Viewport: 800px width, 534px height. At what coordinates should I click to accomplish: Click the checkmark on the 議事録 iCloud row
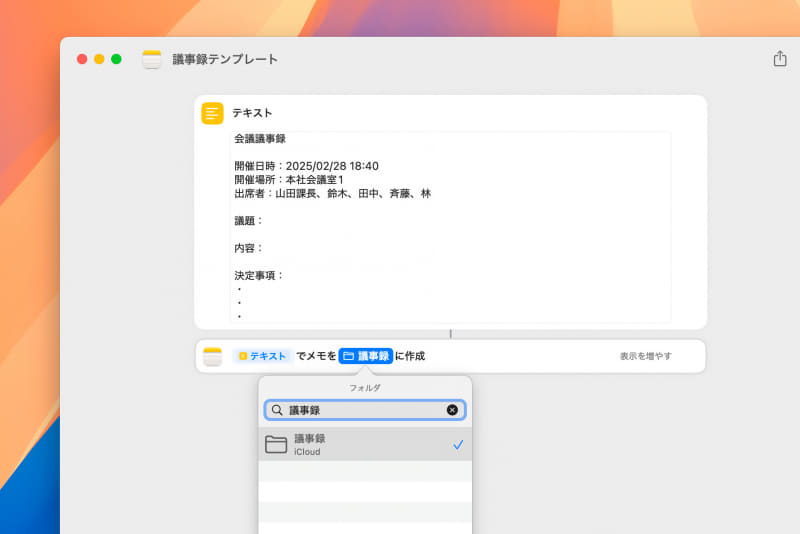coord(458,445)
